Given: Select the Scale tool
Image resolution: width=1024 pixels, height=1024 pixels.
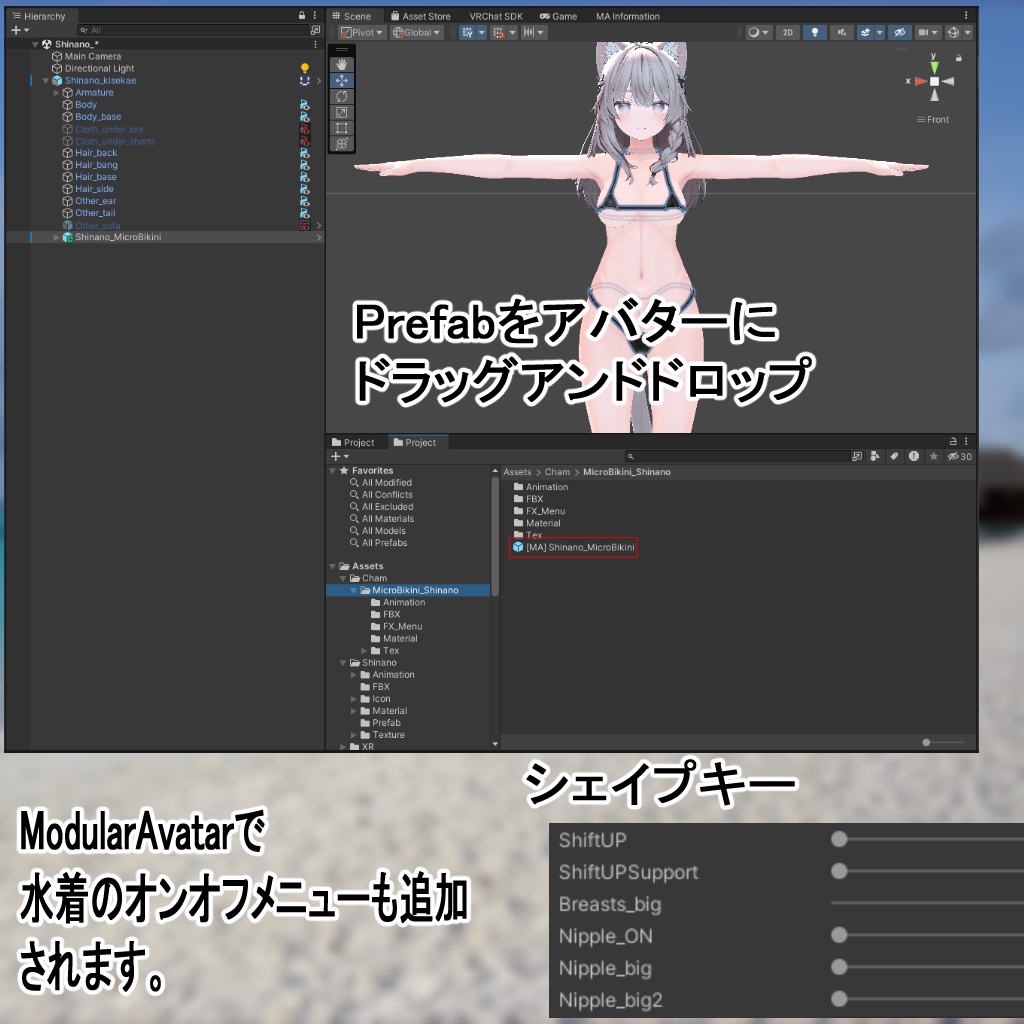Looking at the screenshot, I should (340, 112).
